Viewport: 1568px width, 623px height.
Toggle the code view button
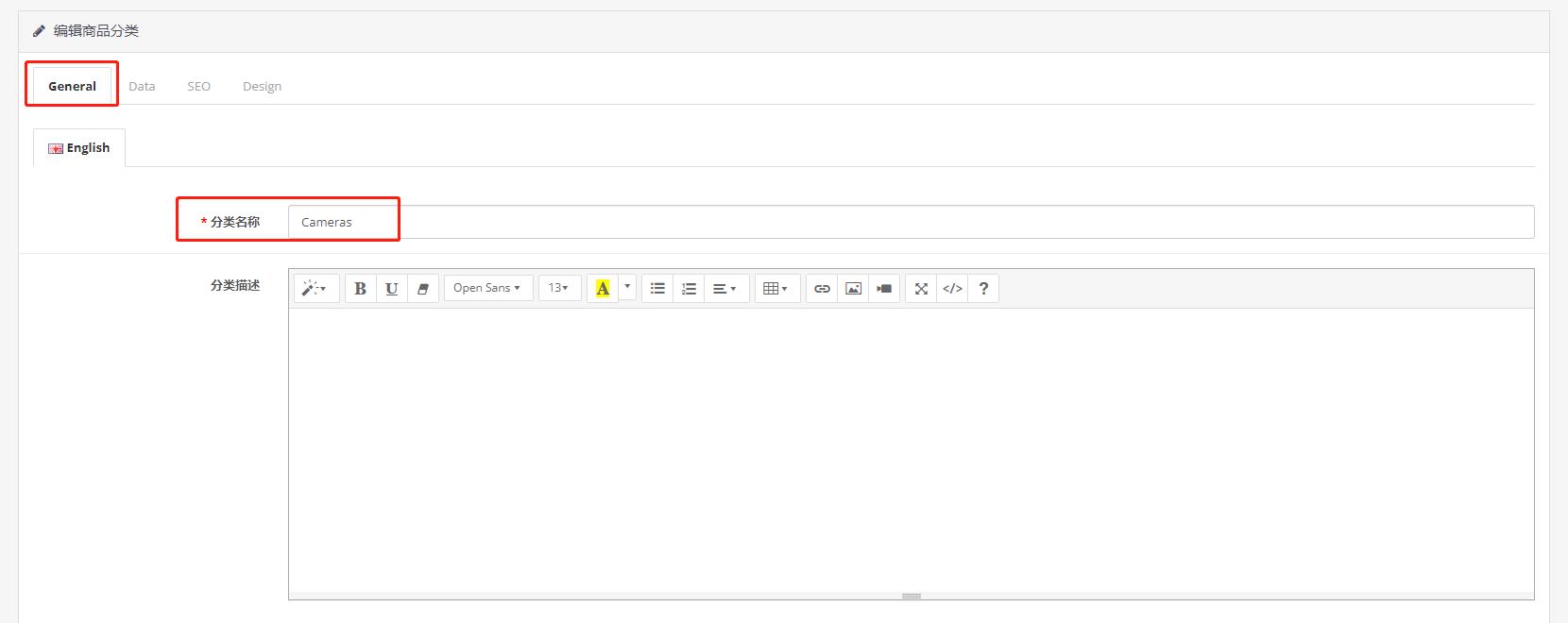[x=952, y=289]
